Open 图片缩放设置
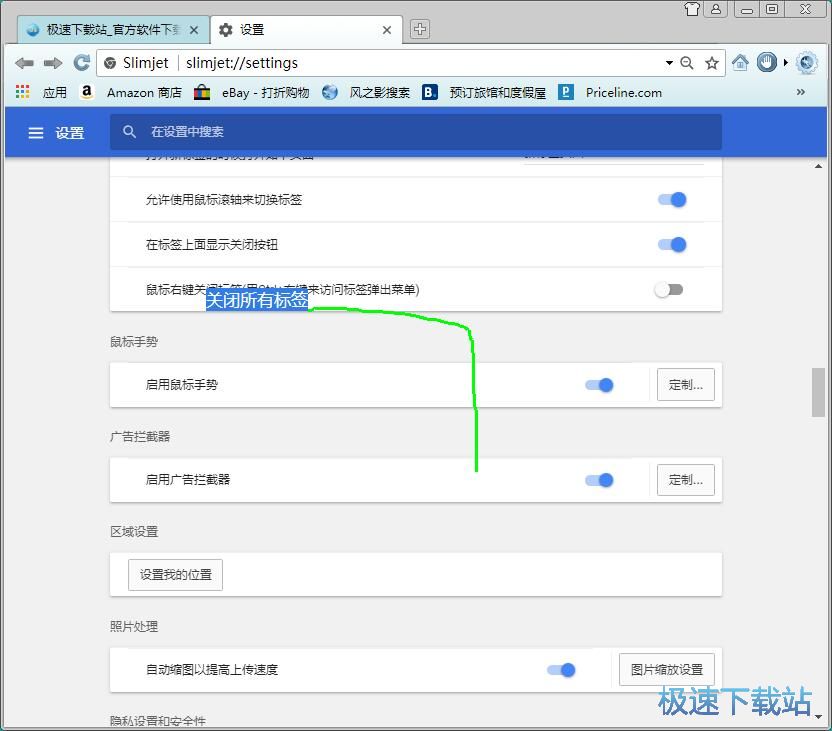 point(666,670)
